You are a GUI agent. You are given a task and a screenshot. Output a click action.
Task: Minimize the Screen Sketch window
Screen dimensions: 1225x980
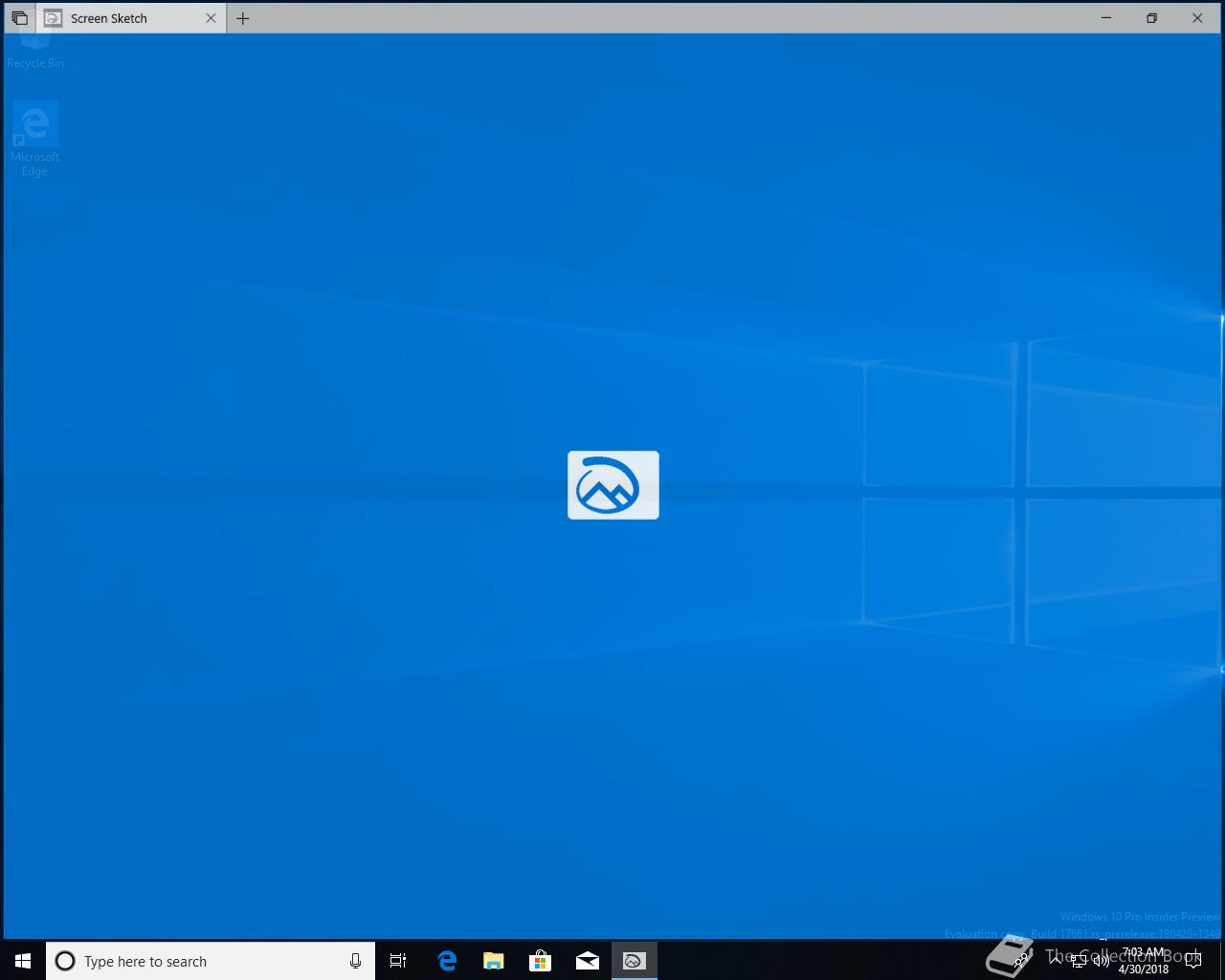pos(1106,18)
